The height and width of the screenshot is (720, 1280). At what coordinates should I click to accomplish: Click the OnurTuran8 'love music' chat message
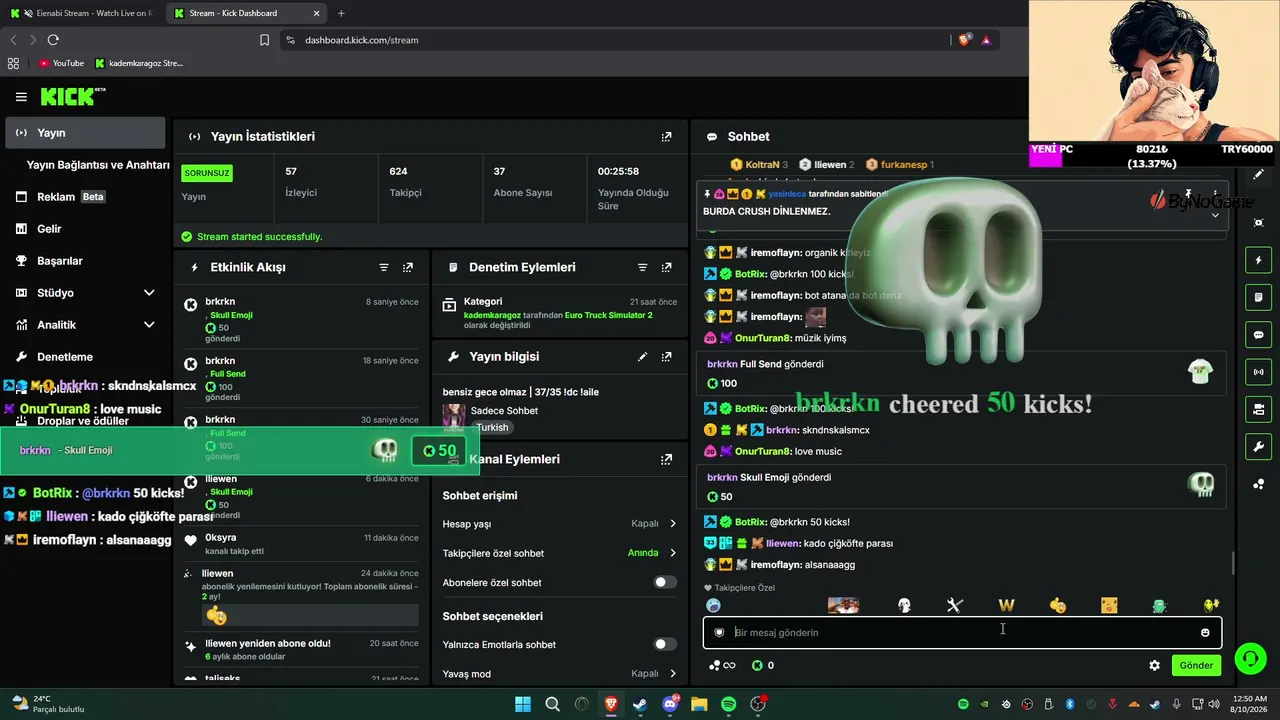click(x=774, y=452)
